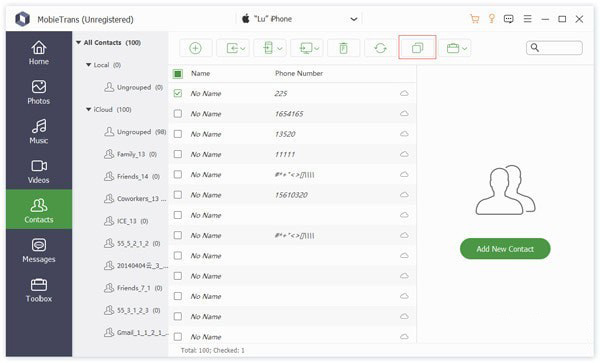Click cloud icon on 225 row
This screenshot has width=600, height=363.
pos(404,93)
